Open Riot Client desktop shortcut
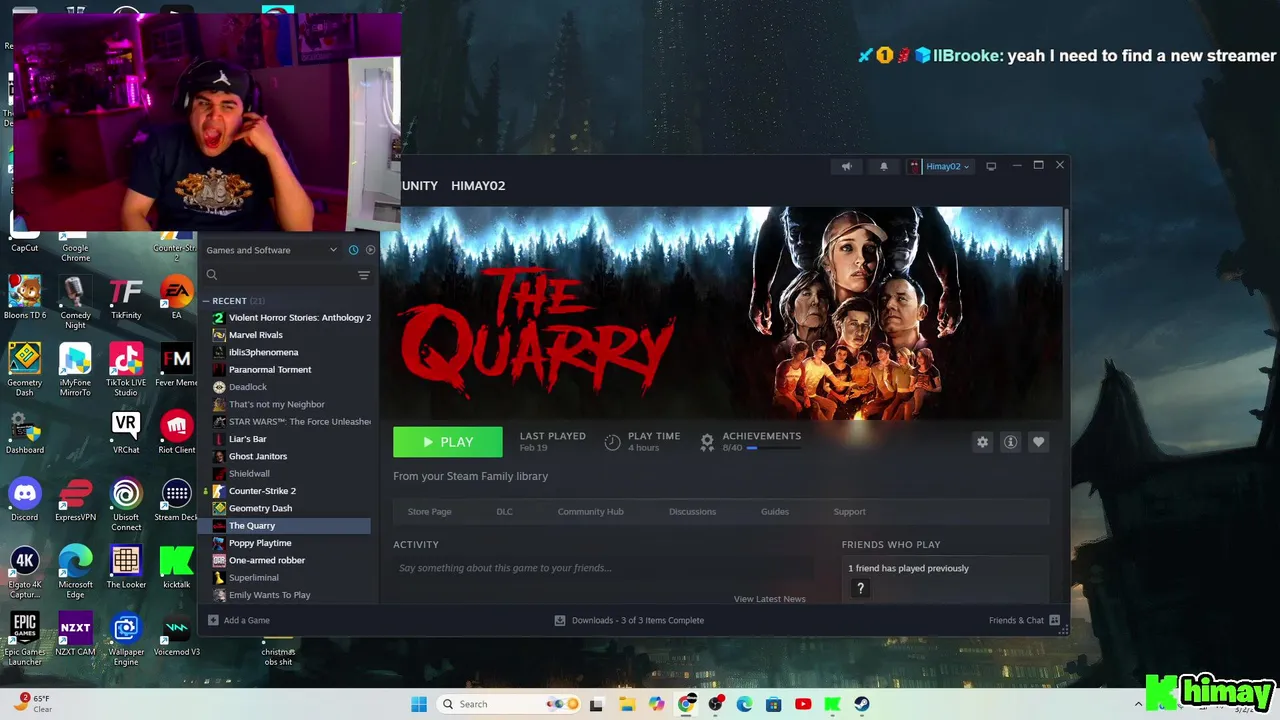Screen dimensions: 1280x720 click(x=176, y=432)
